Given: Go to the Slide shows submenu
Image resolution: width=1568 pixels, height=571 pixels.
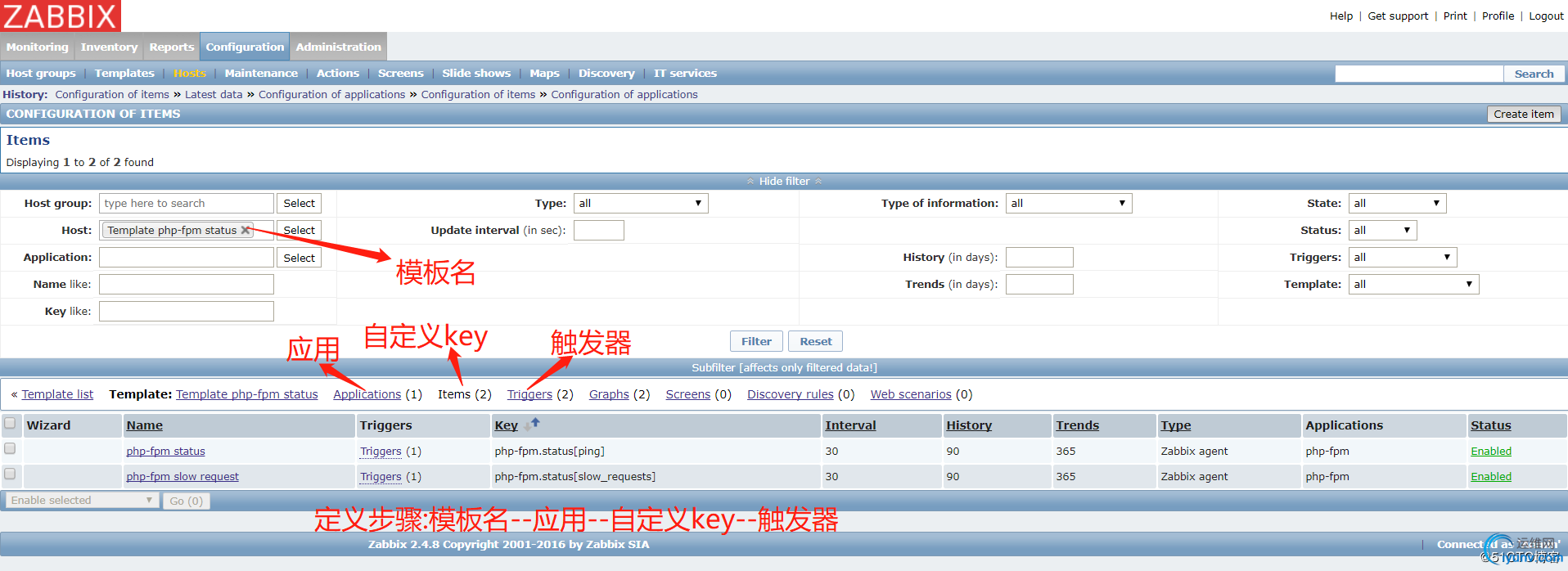Looking at the screenshot, I should click(476, 73).
